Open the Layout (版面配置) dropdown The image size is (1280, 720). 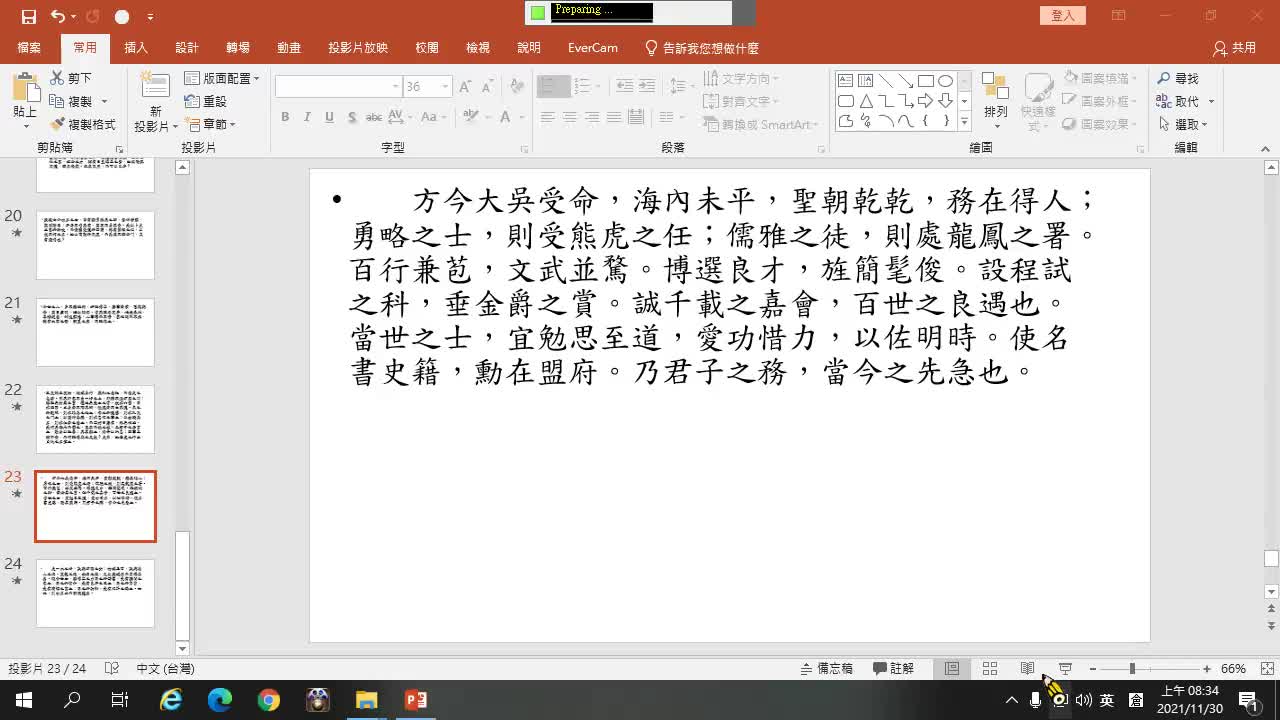[x=222, y=78]
